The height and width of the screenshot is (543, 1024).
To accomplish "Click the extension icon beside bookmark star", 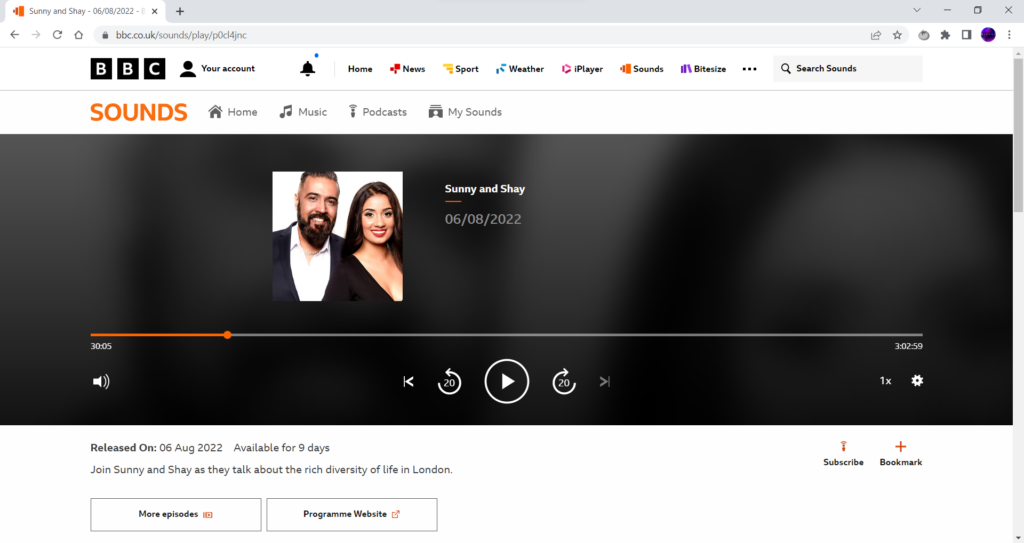I will 923,35.
